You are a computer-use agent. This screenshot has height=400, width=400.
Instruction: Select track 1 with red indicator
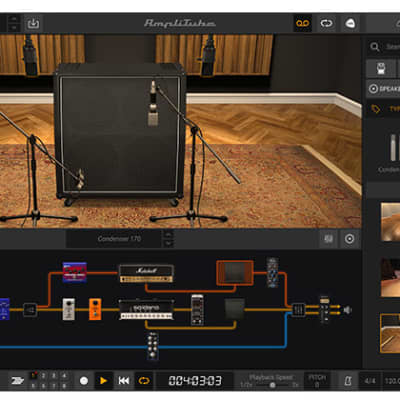pos(34,376)
